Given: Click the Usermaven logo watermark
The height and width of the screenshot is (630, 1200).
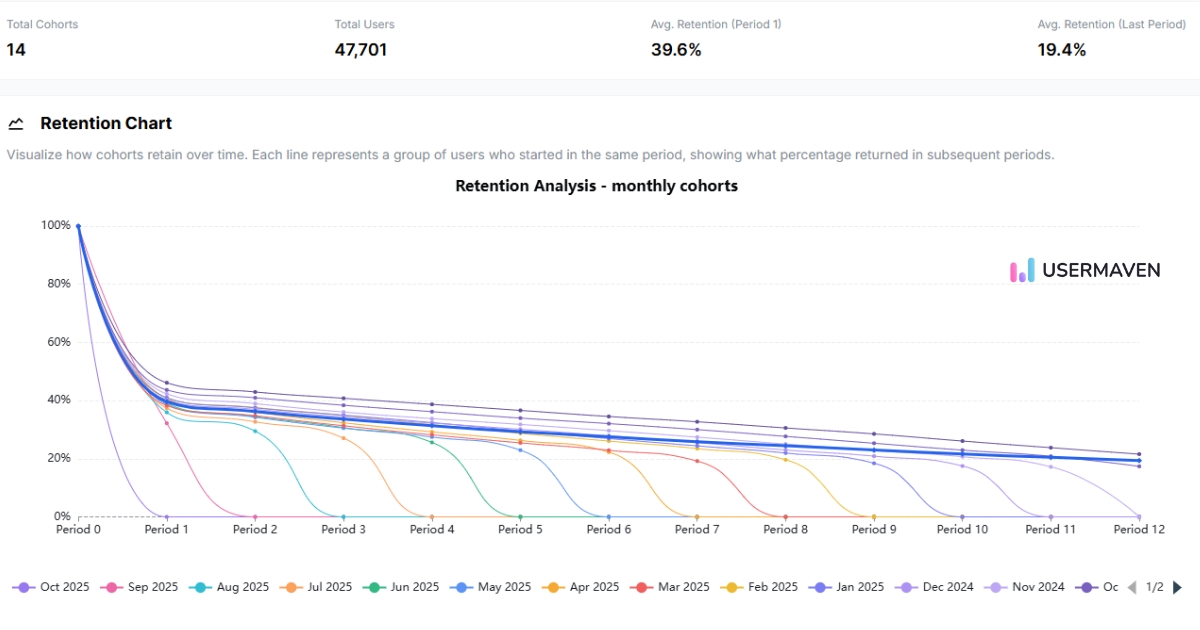Looking at the screenshot, I should click(1085, 270).
